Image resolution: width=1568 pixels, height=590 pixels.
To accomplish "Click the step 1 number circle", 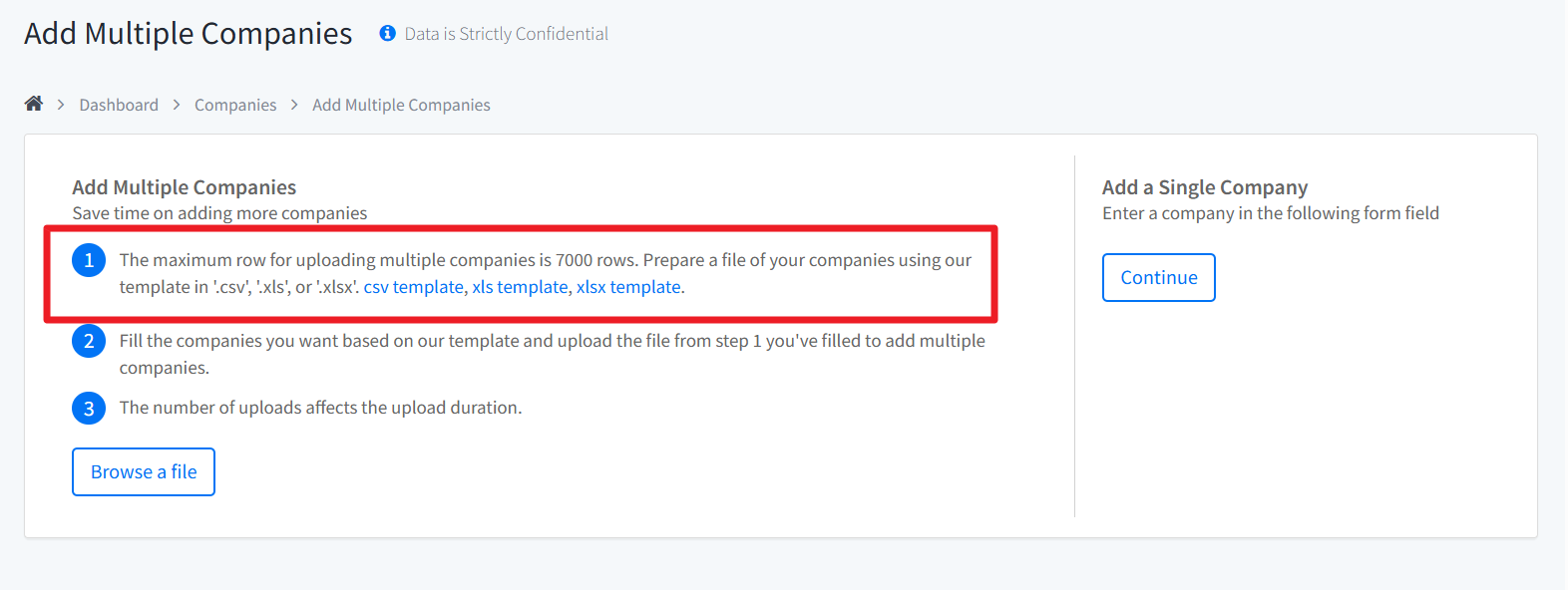I will (x=89, y=260).
